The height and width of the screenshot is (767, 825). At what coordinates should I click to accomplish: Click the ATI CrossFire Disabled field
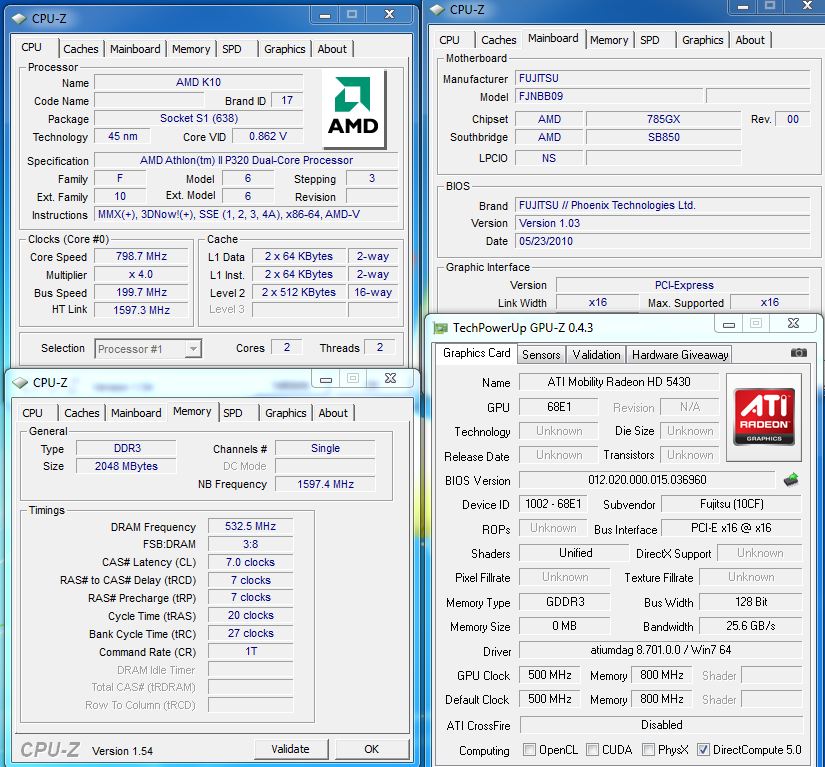pyautogui.click(x=661, y=725)
